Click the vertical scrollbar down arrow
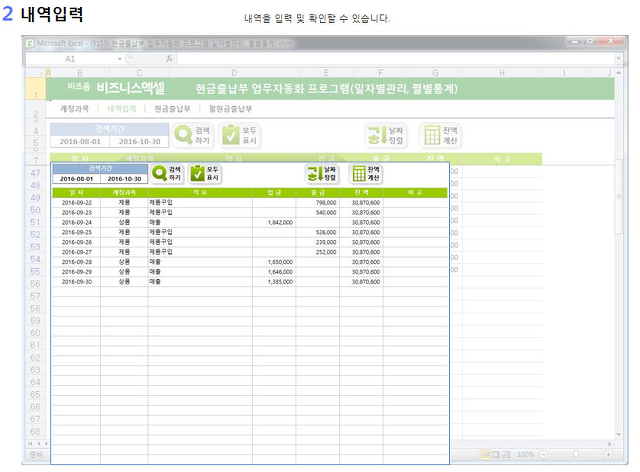 (x=619, y=435)
